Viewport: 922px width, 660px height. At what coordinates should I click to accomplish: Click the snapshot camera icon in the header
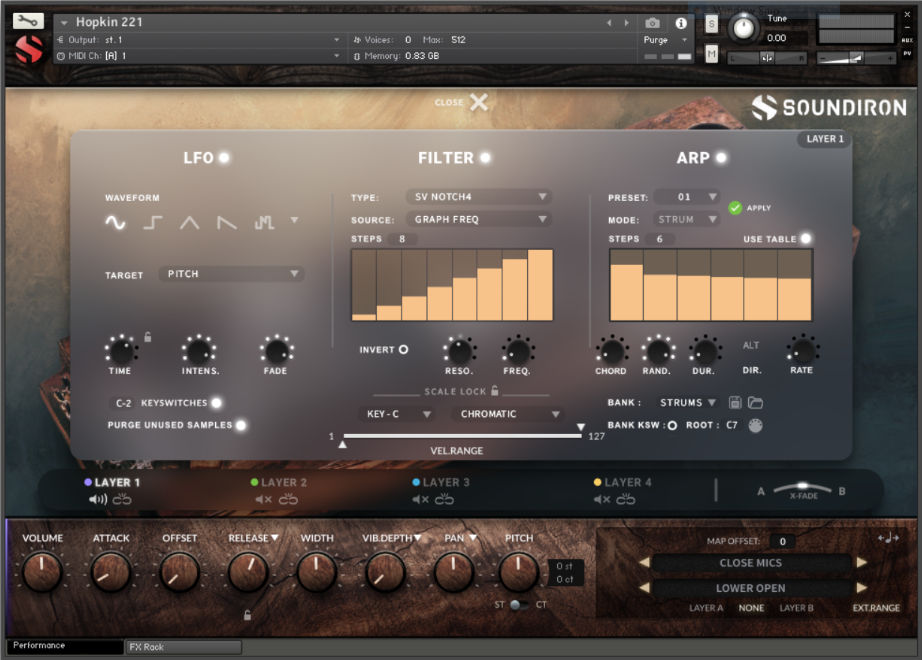coord(654,23)
